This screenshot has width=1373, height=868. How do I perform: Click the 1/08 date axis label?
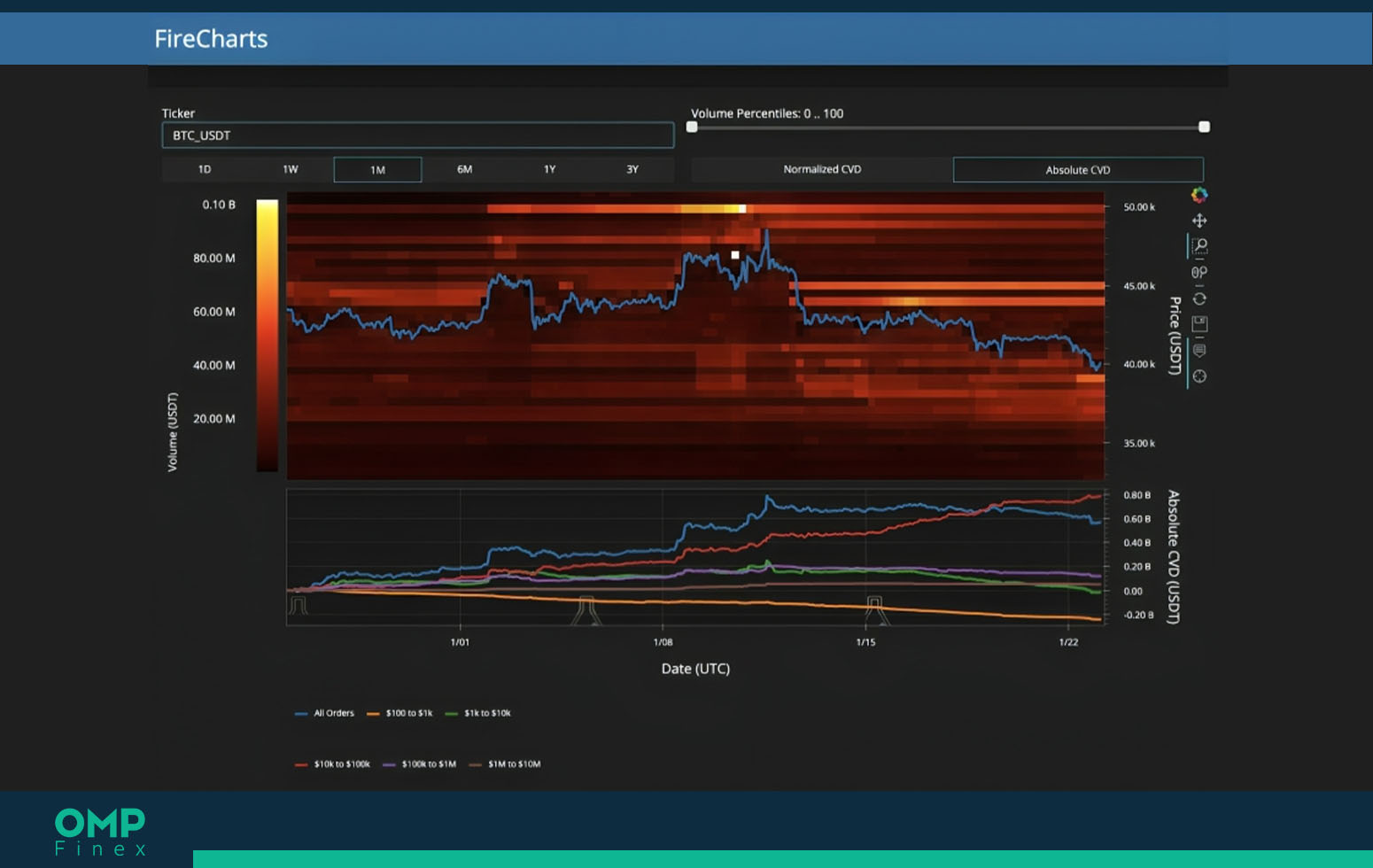[x=663, y=642]
